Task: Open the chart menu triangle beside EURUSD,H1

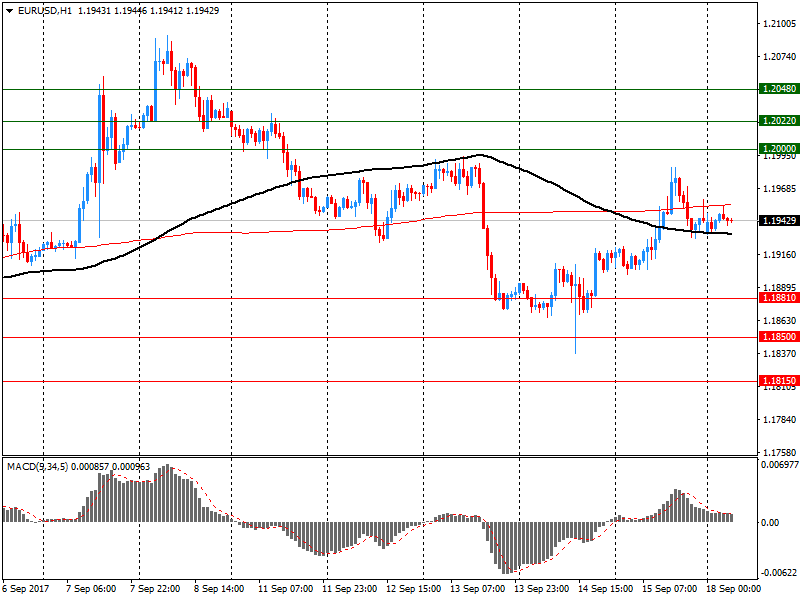Action: coord(10,11)
